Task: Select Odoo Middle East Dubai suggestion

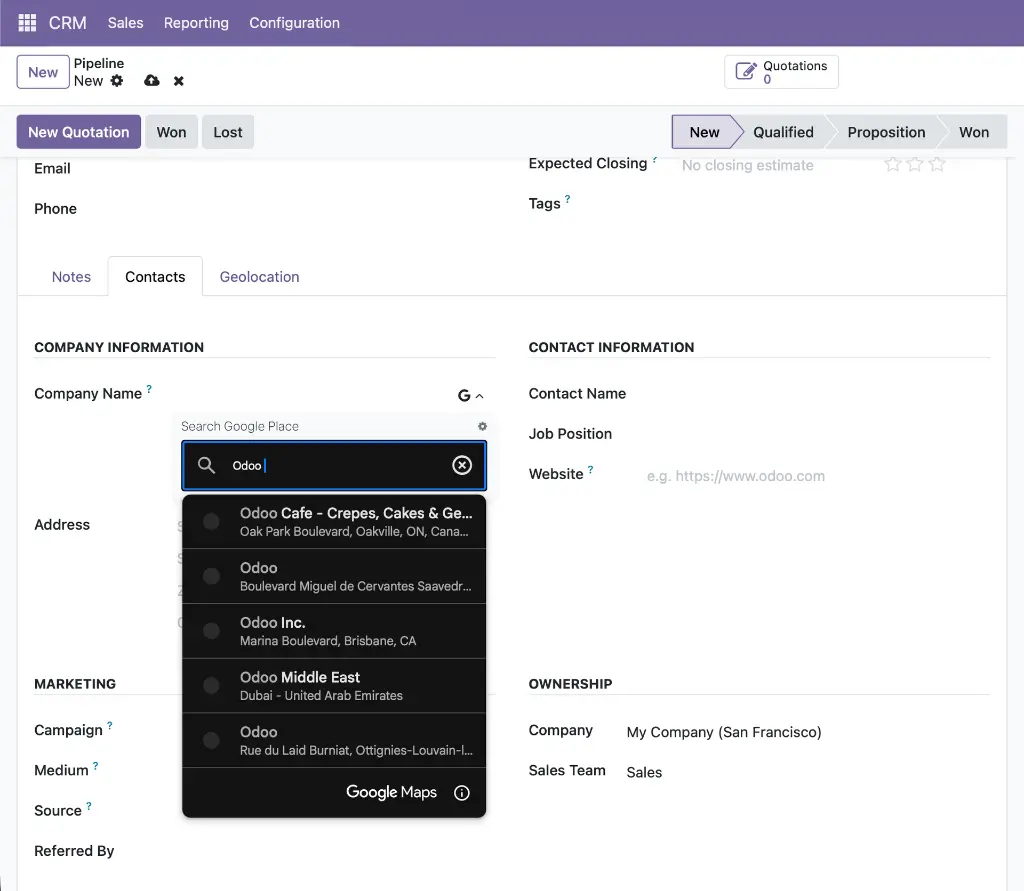Action: coord(334,686)
